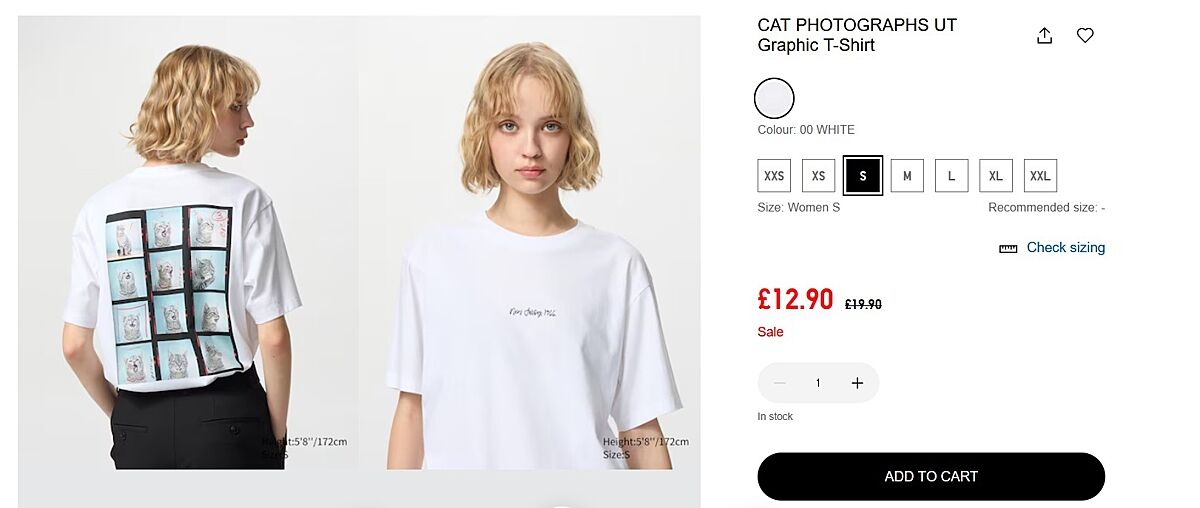Choose size XL
The image size is (1200, 508).
[x=996, y=176]
